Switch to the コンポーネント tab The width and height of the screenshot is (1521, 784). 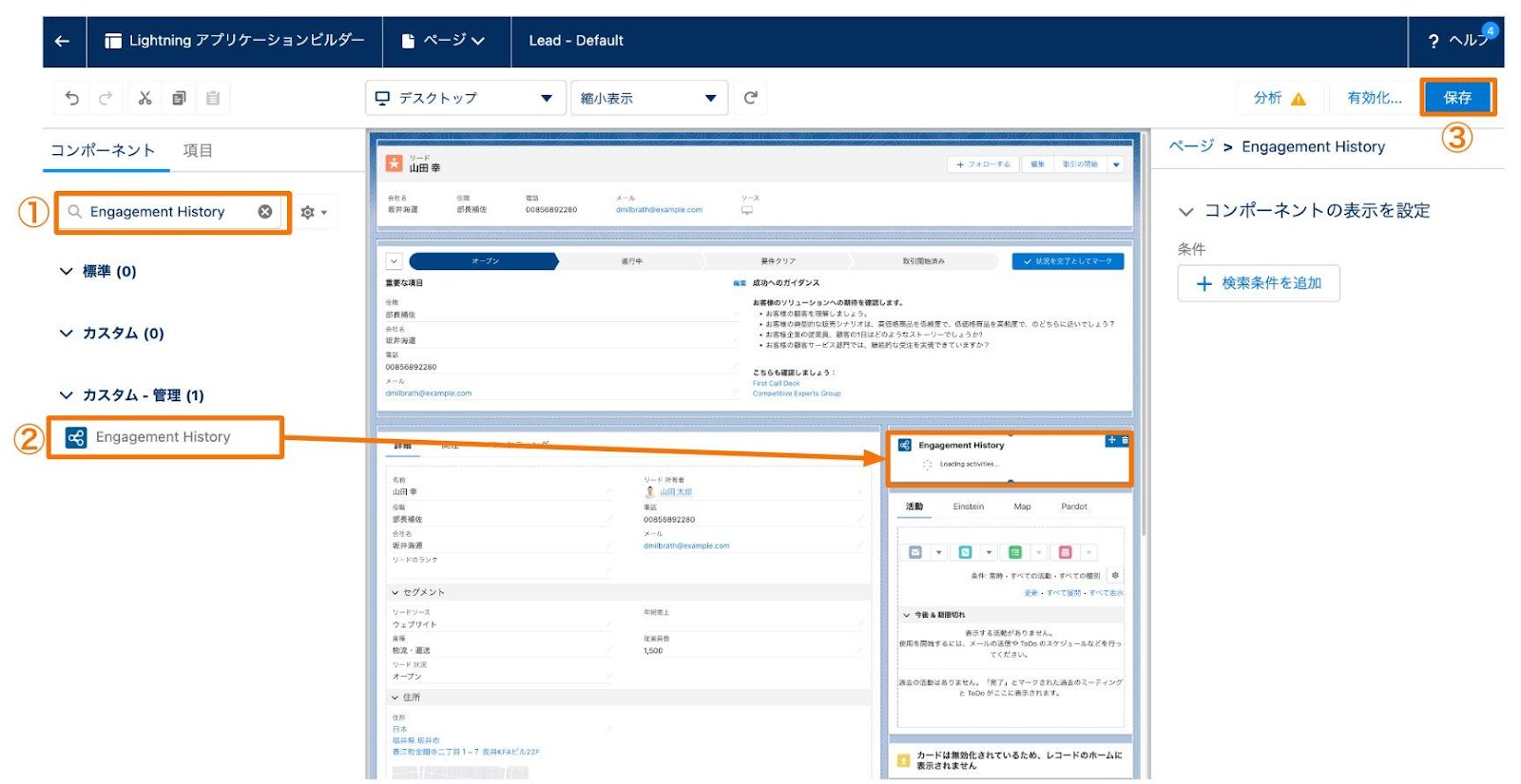(x=103, y=150)
